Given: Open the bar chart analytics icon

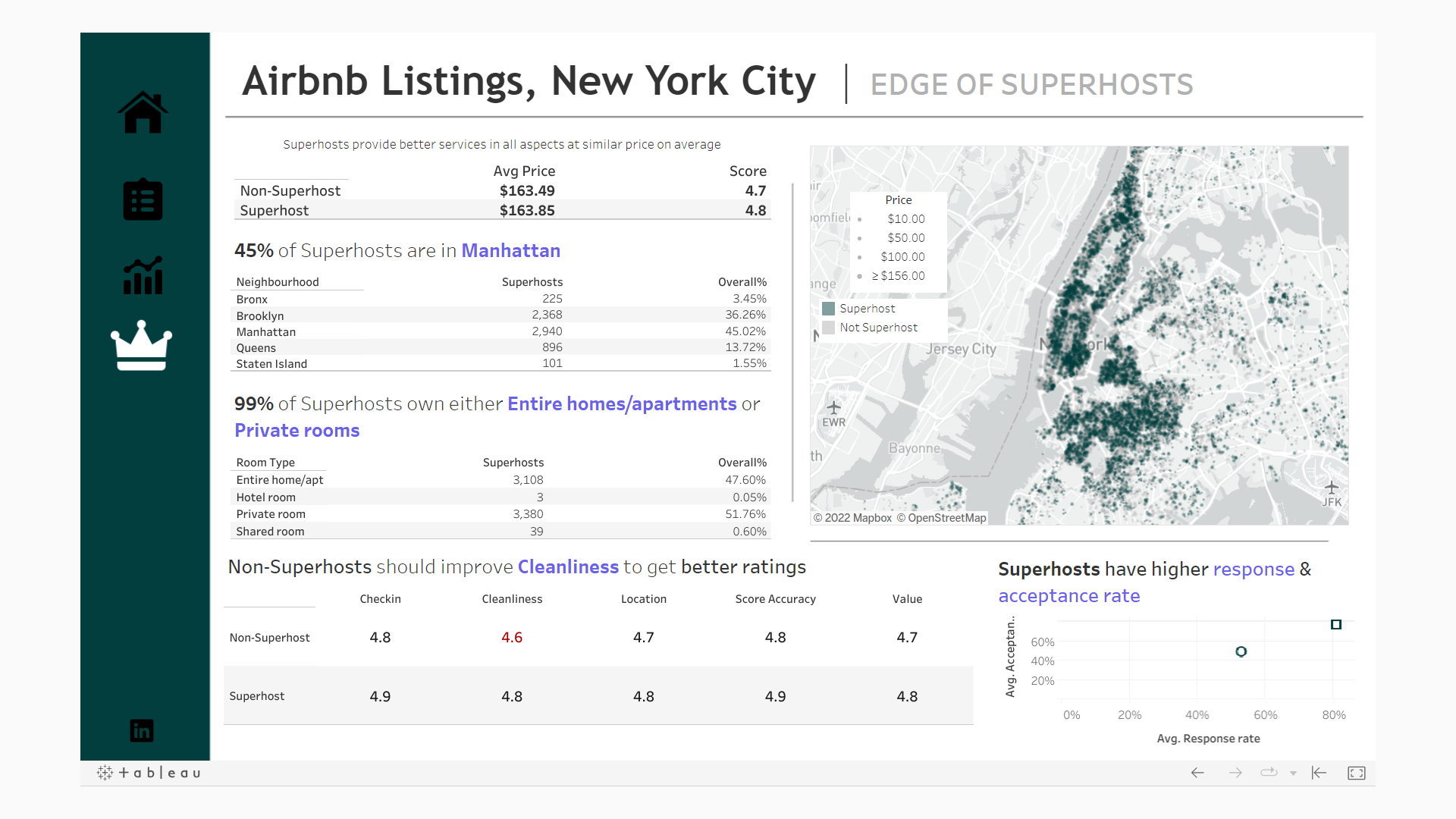Looking at the screenshot, I should point(143,275).
